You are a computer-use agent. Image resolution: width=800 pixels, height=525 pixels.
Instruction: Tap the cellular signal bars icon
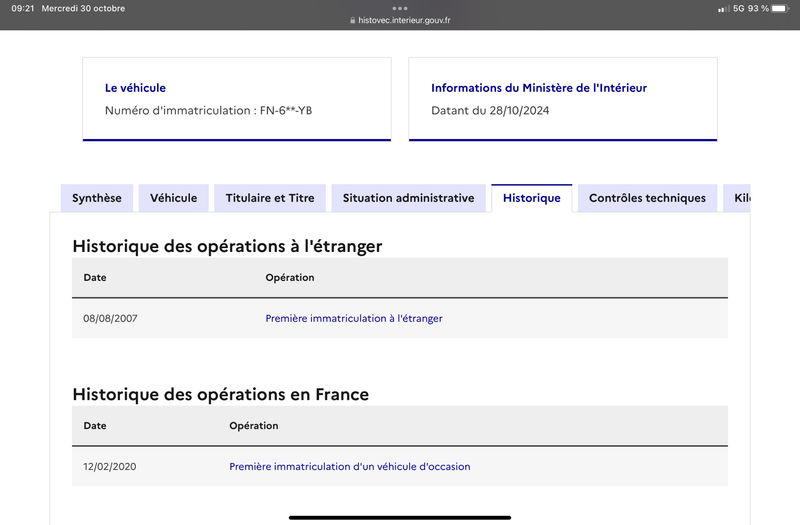pos(723,9)
